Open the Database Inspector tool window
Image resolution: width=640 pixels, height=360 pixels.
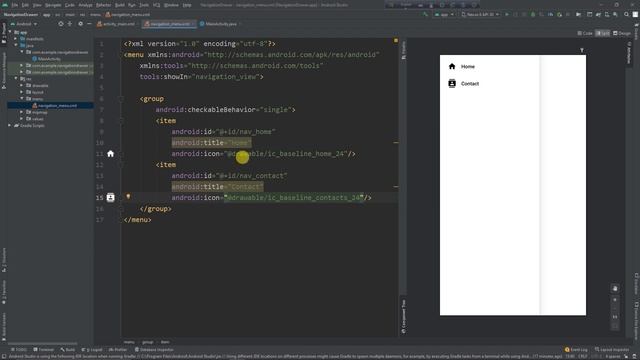tap(154, 350)
